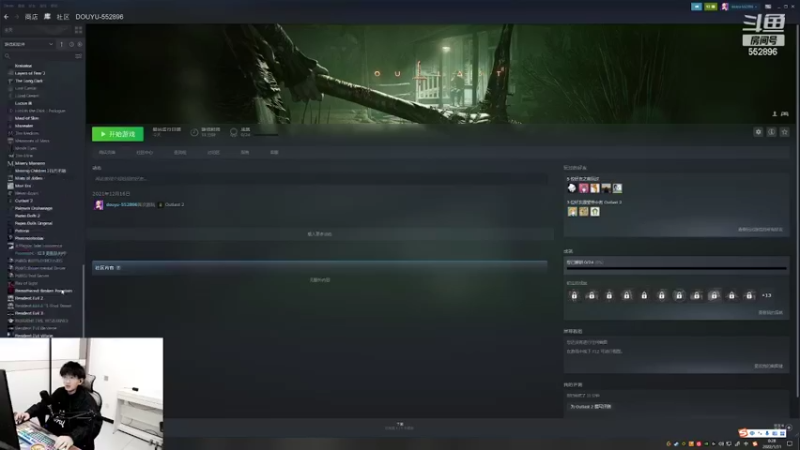Open the games and software collection dropdown
800x450 pixels.
[x=29, y=44]
